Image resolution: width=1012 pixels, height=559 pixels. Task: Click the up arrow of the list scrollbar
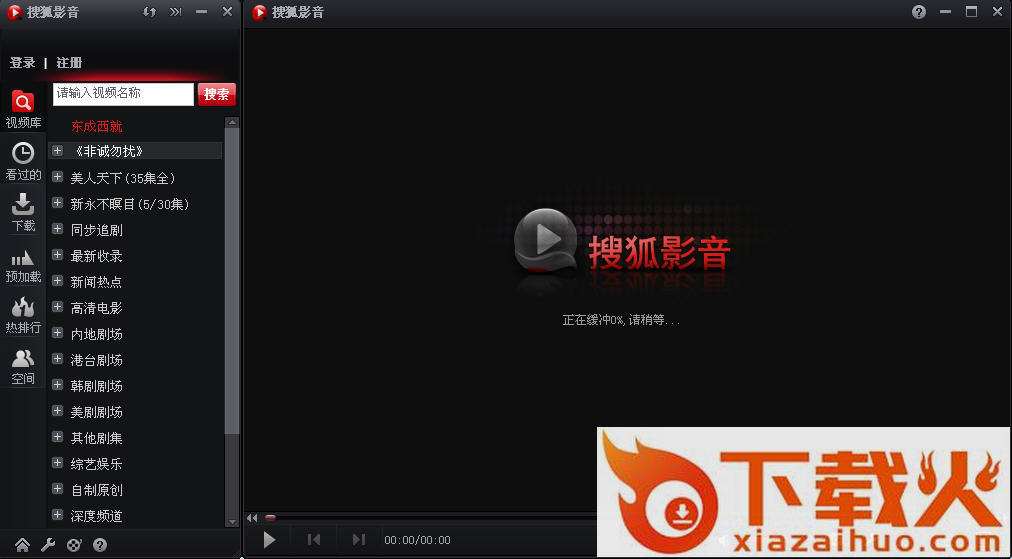232,122
